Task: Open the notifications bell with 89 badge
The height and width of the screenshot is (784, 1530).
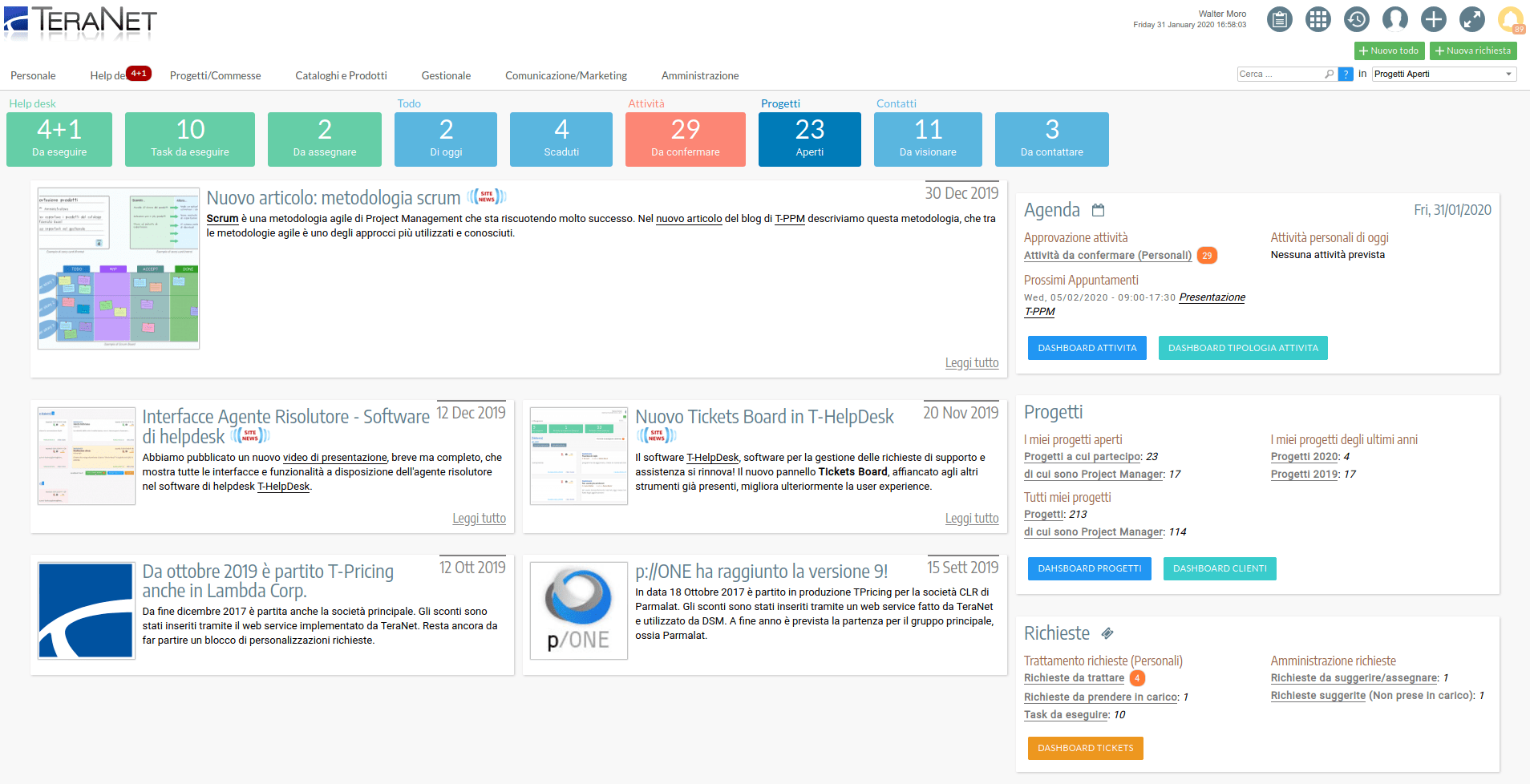Action: [x=1511, y=19]
